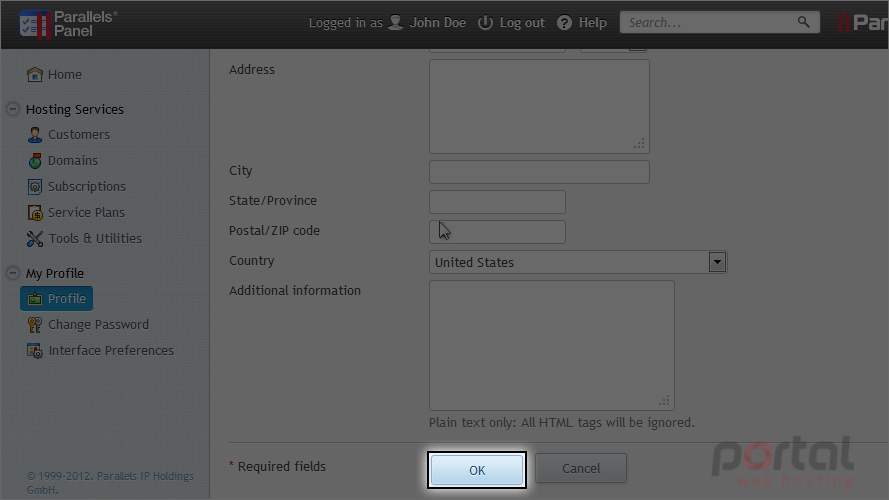
Task: Click the Help question mark icon
Action: (564, 23)
